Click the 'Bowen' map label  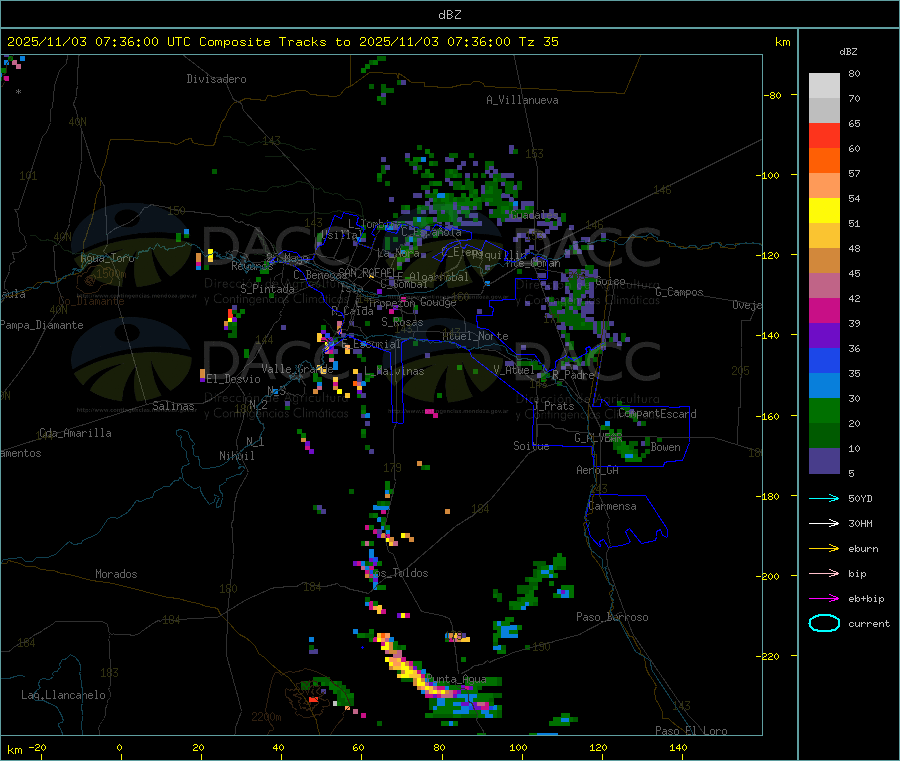click(665, 447)
